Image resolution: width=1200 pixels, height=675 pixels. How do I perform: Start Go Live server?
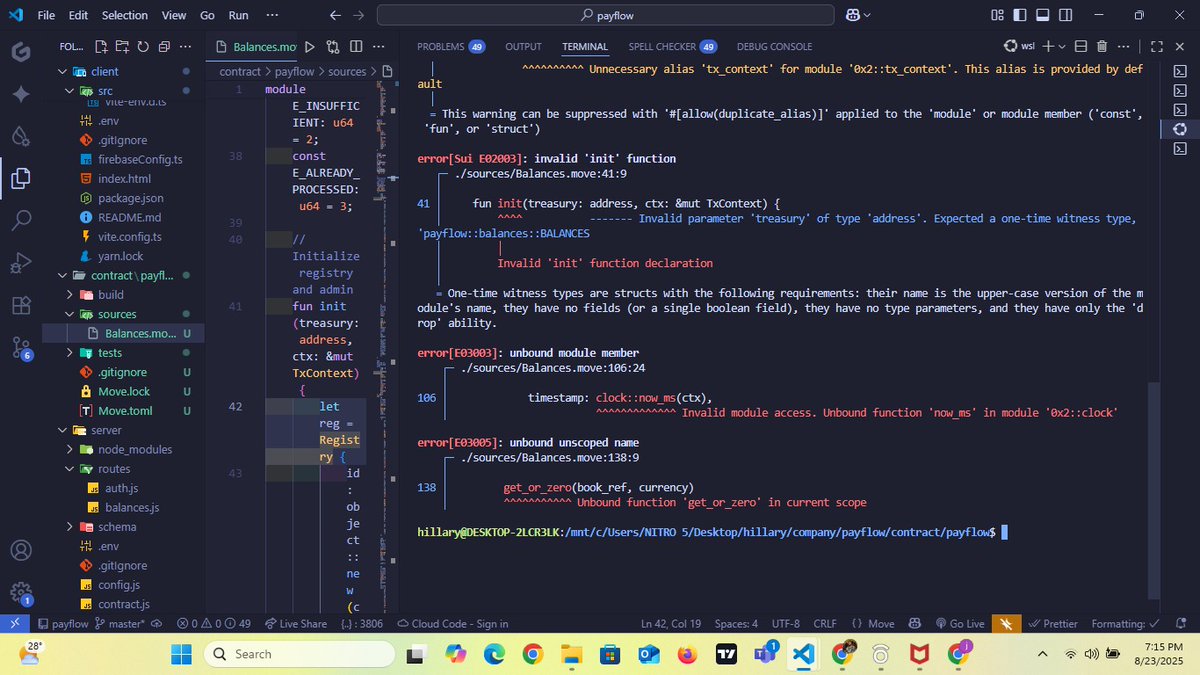pos(960,623)
